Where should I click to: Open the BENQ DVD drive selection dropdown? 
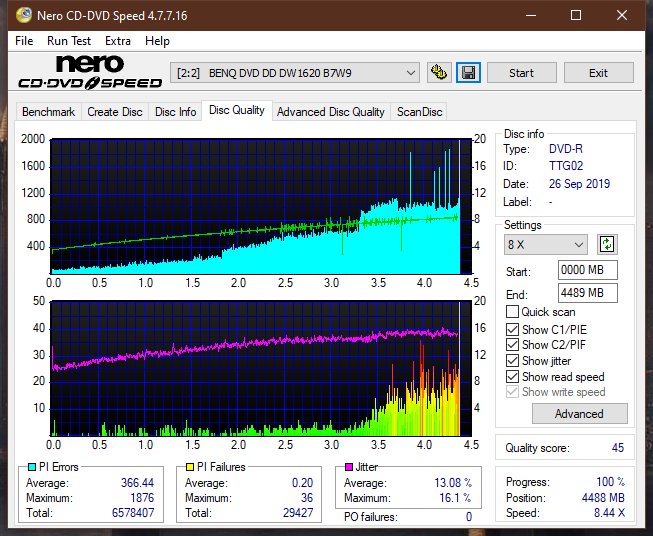coord(295,73)
